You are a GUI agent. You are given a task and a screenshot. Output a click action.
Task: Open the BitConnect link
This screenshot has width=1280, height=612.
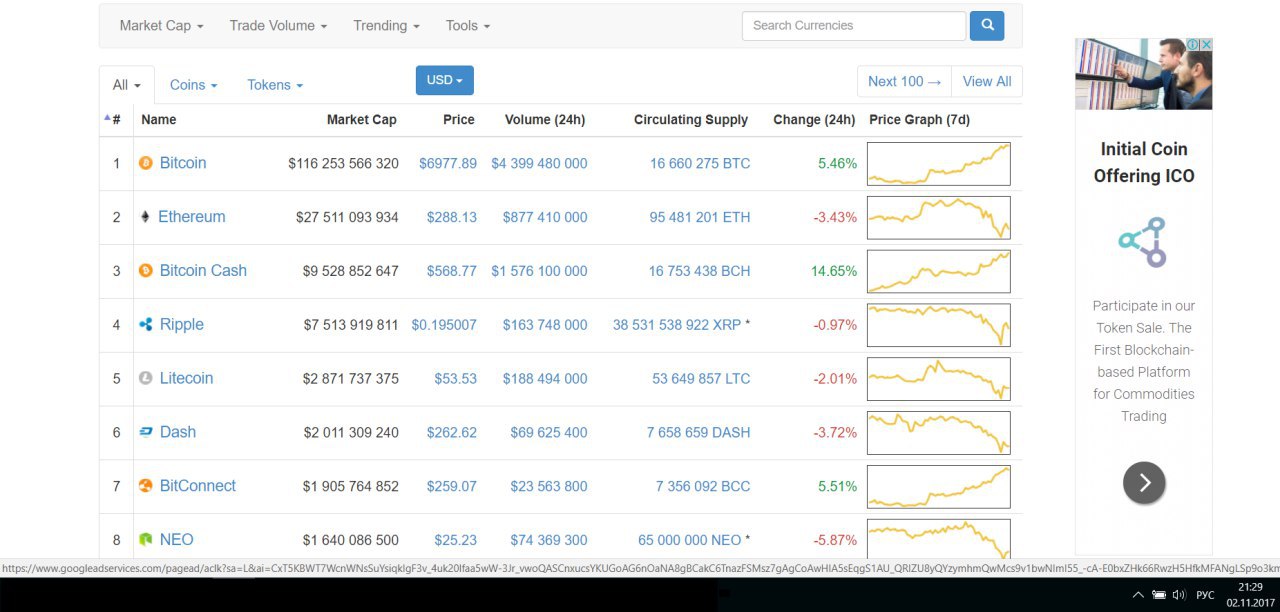click(x=198, y=486)
